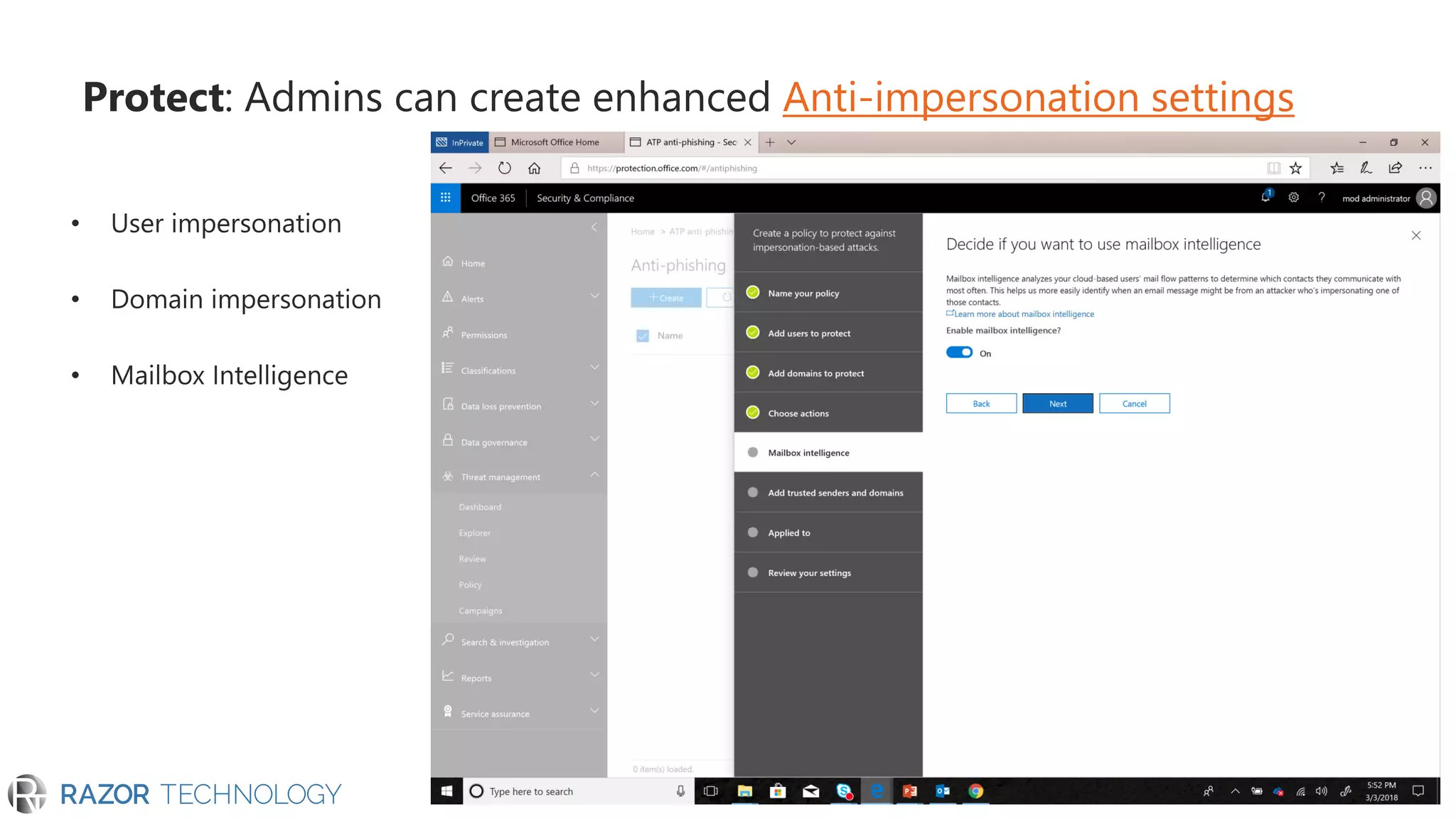Open the Action Center notification icon
This screenshot has height=819, width=1456.
1418,791
